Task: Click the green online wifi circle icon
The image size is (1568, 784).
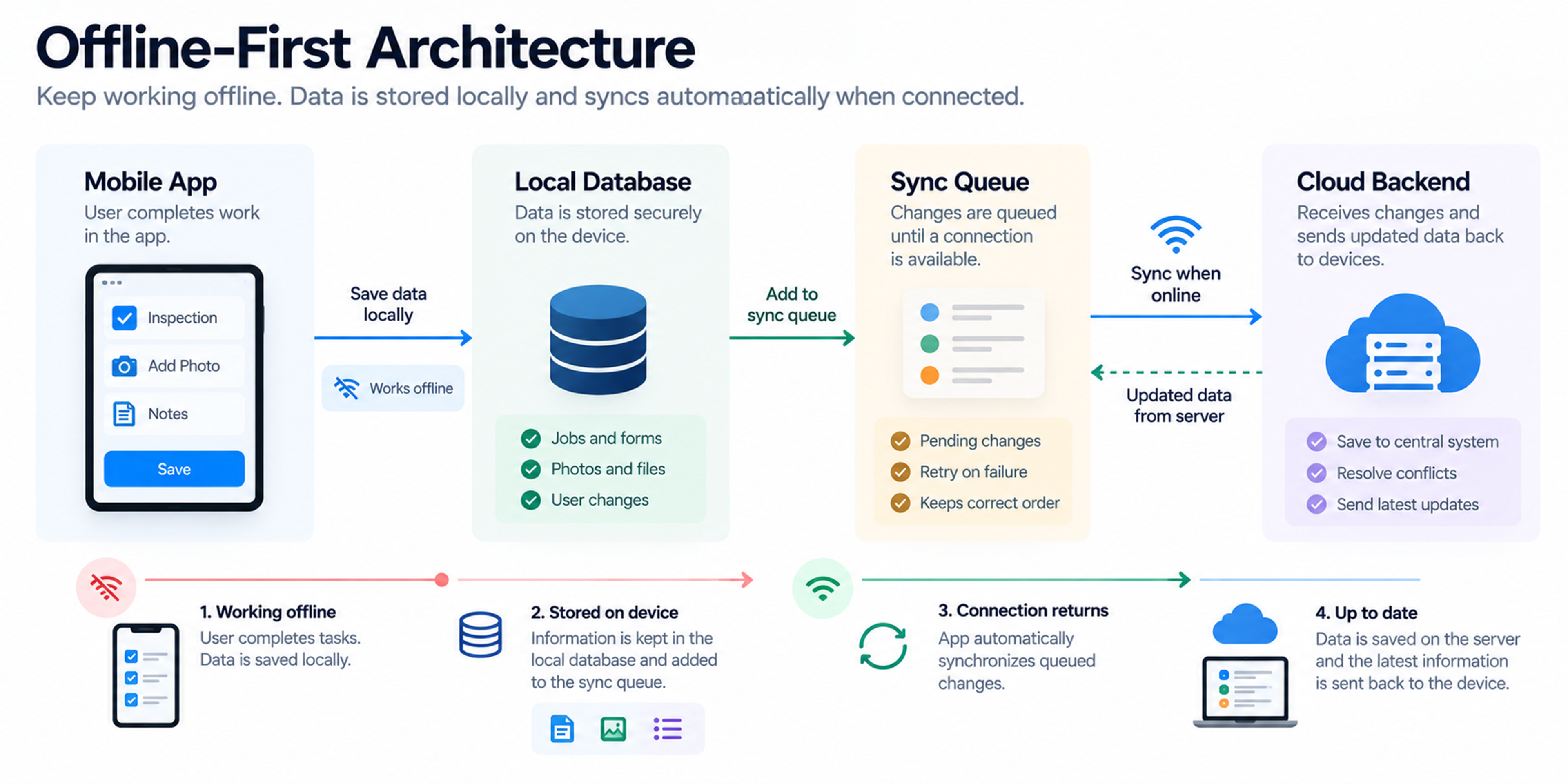Action: pos(822,588)
